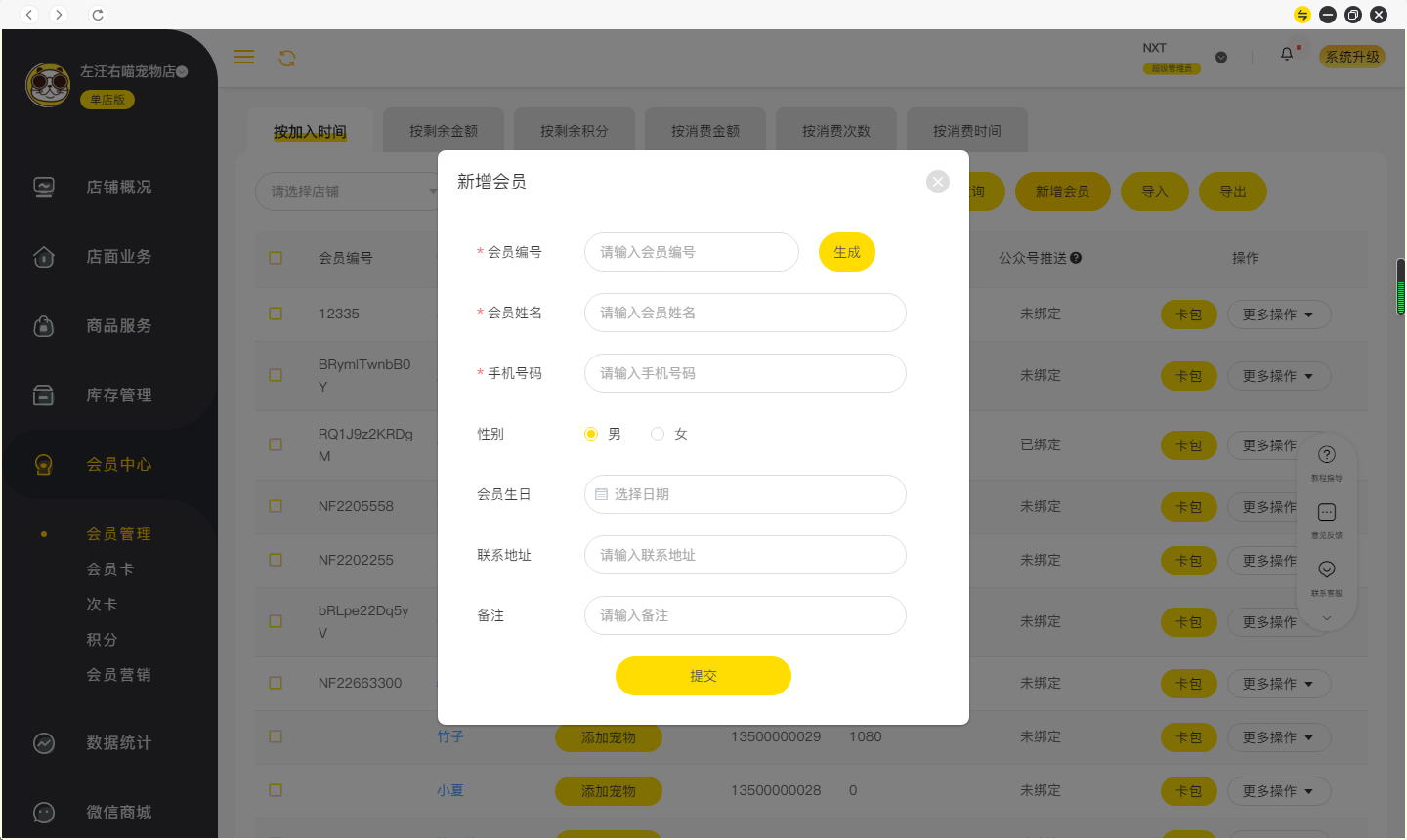Image resolution: width=1407 pixels, height=840 pixels.
Task: Click the 生成 button to generate member ID
Action: point(846,252)
